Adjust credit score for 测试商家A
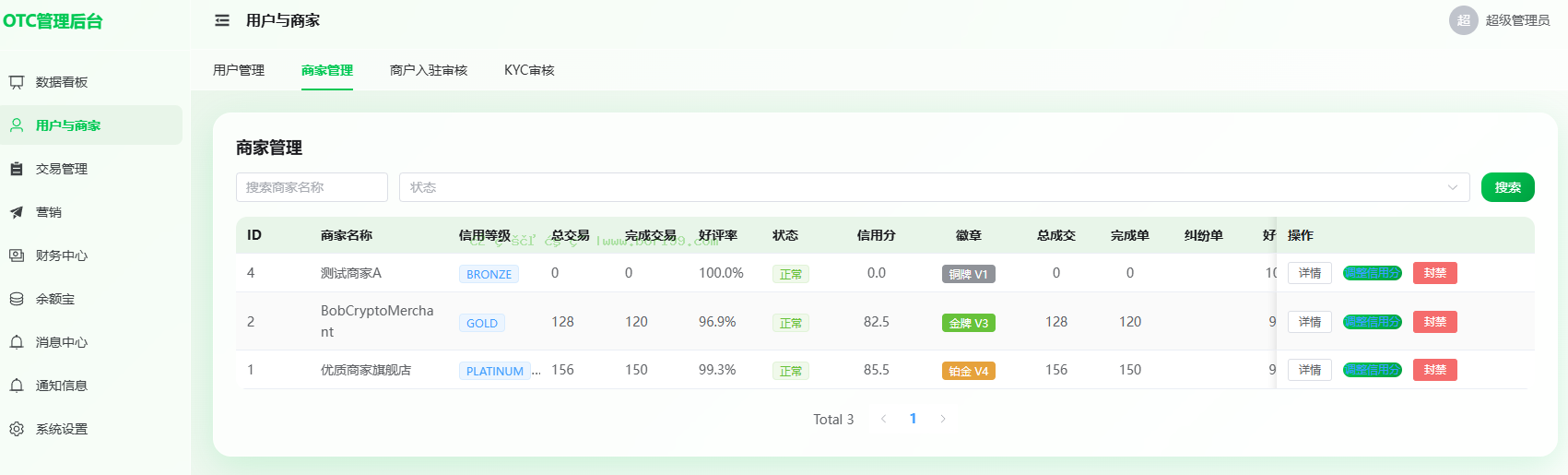The height and width of the screenshot is (475, 1568). 1373,273
